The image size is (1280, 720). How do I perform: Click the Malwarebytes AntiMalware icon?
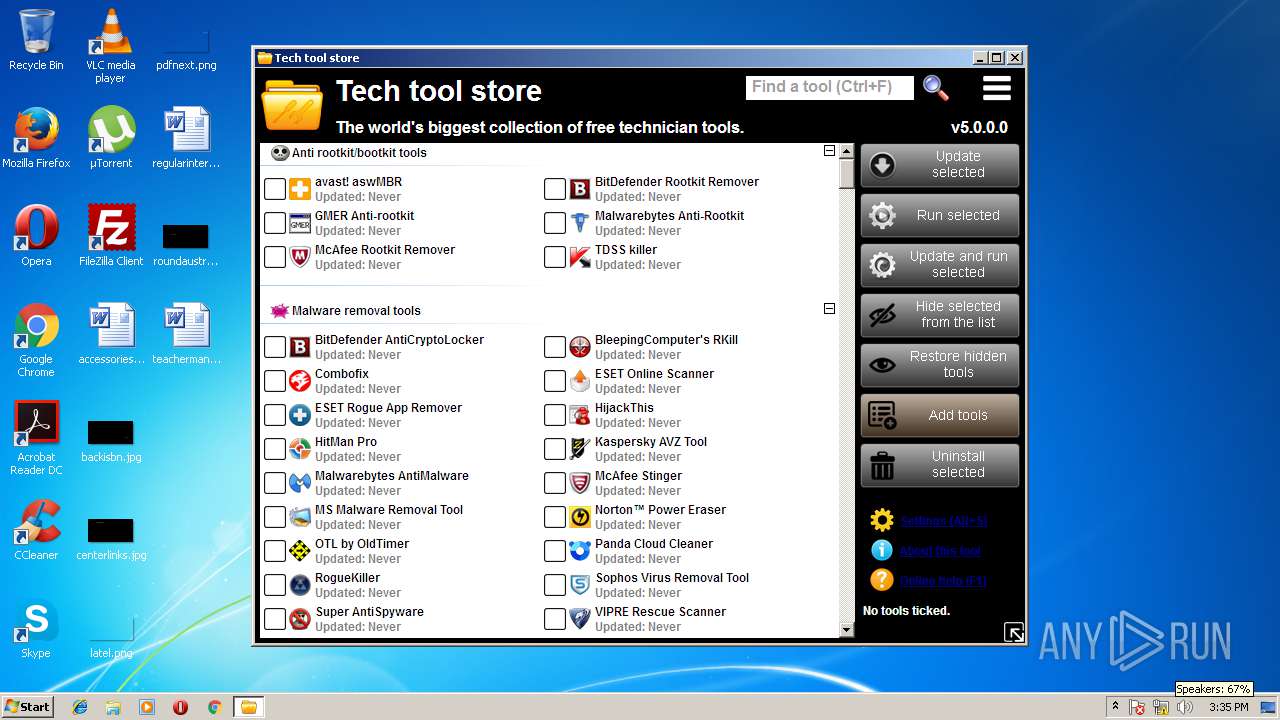click(300, 483)
